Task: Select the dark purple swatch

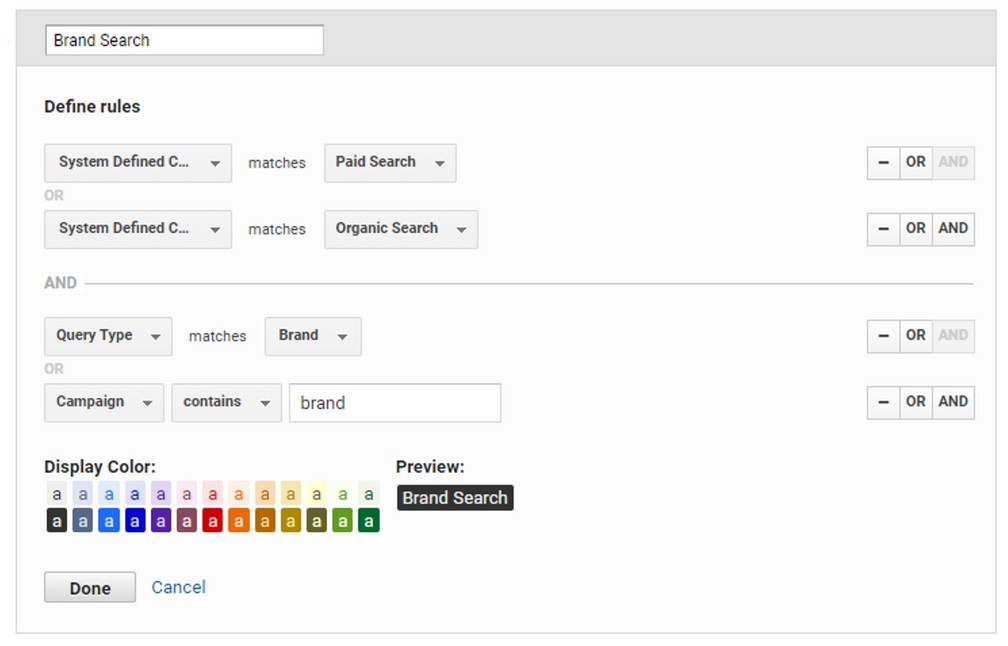Action: pos(161,521)
